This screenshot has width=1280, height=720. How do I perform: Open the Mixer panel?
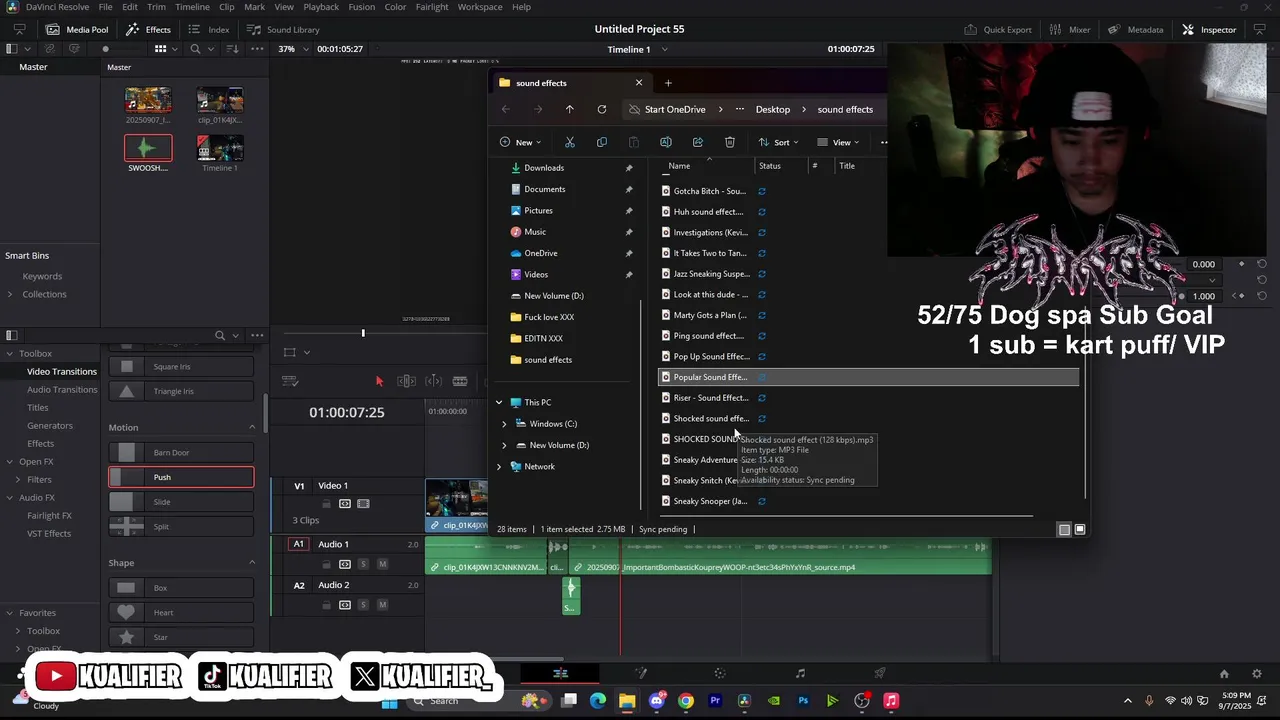click(x=1070, y=29)
